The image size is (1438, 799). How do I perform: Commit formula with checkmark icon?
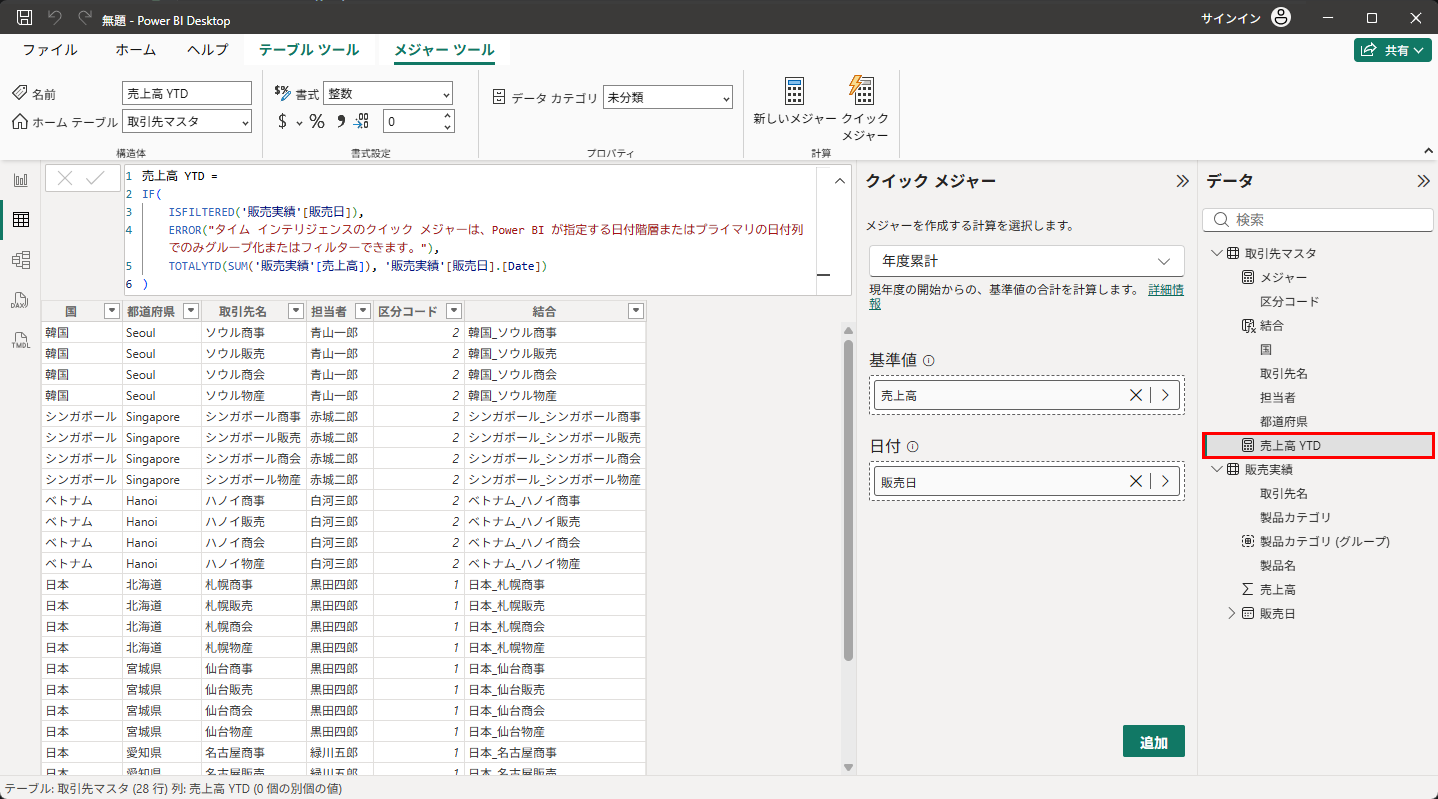coord(95,178)
